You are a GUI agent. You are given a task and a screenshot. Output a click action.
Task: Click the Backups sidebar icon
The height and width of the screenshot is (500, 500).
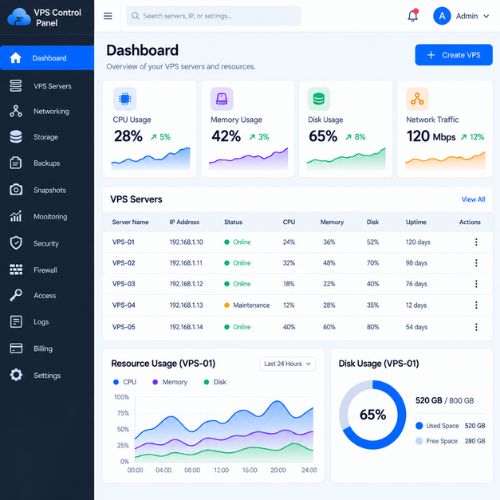click(x=16, y=163)
